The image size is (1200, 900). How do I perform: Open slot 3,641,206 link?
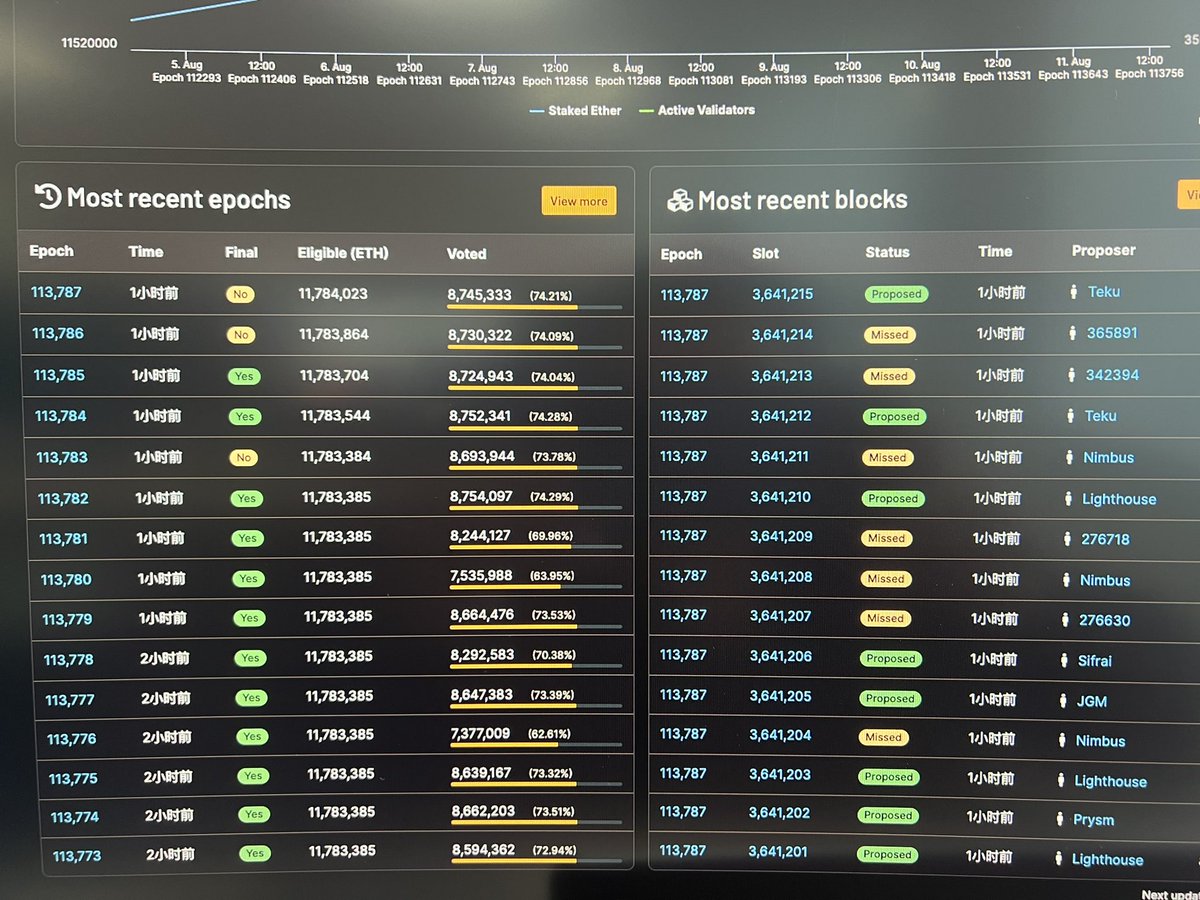780,656
